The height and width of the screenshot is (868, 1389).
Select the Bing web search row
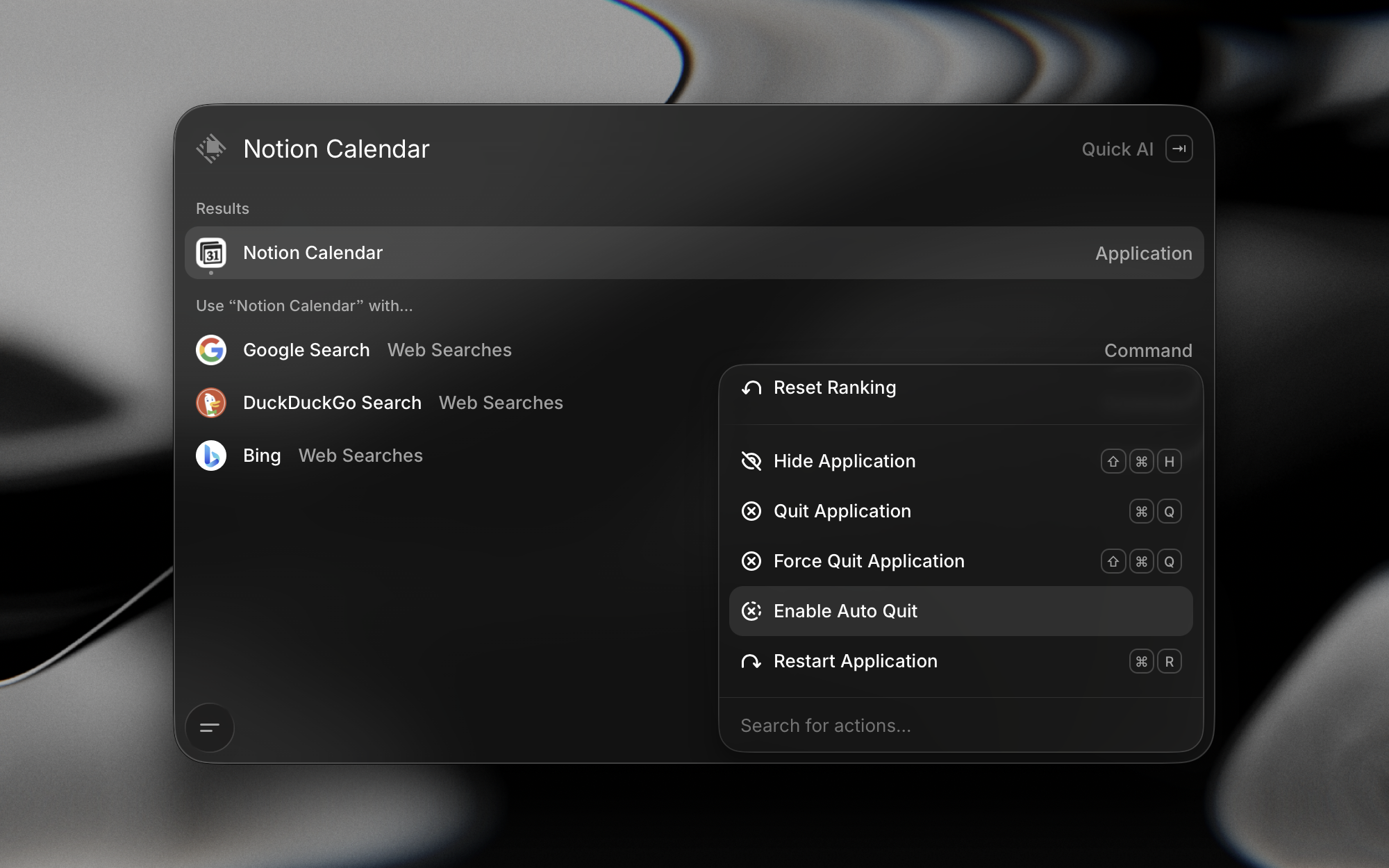click(x=451, y=456)
